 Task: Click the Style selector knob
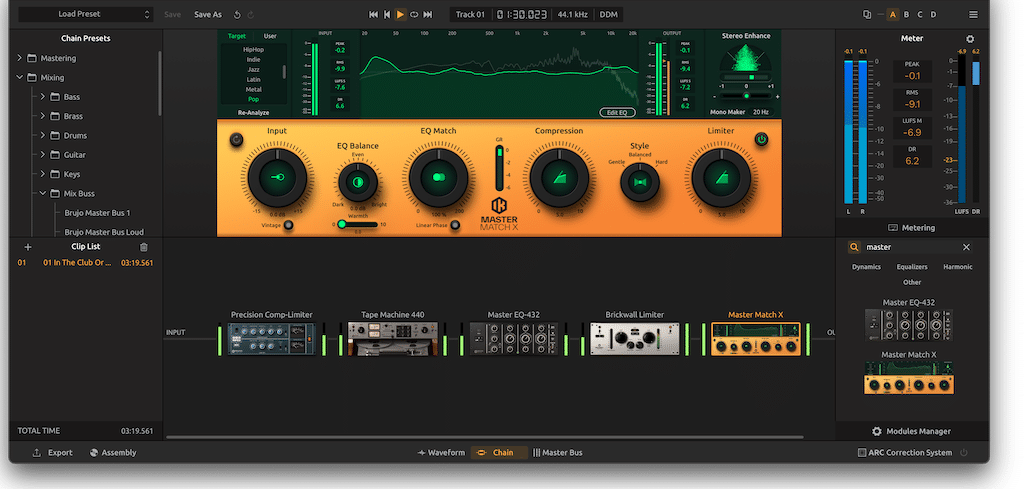click(639, 182)
